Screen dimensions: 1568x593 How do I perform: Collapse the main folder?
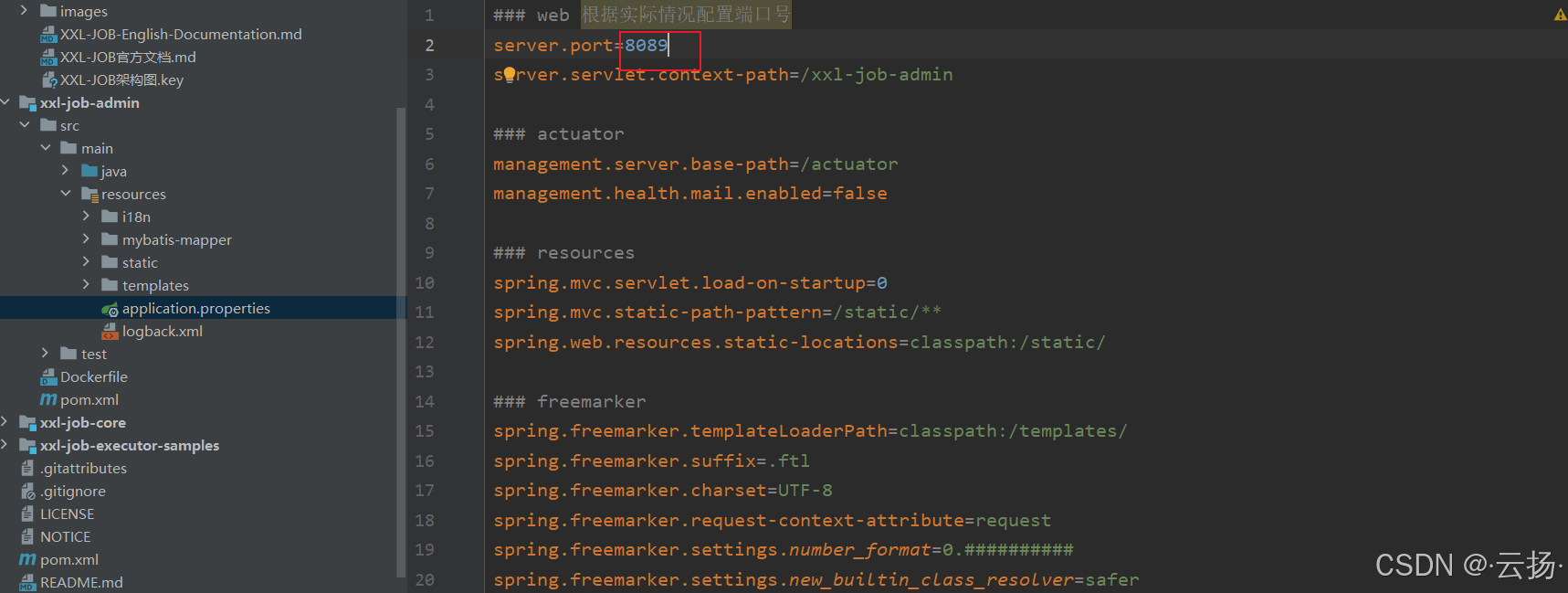(46, 148)
